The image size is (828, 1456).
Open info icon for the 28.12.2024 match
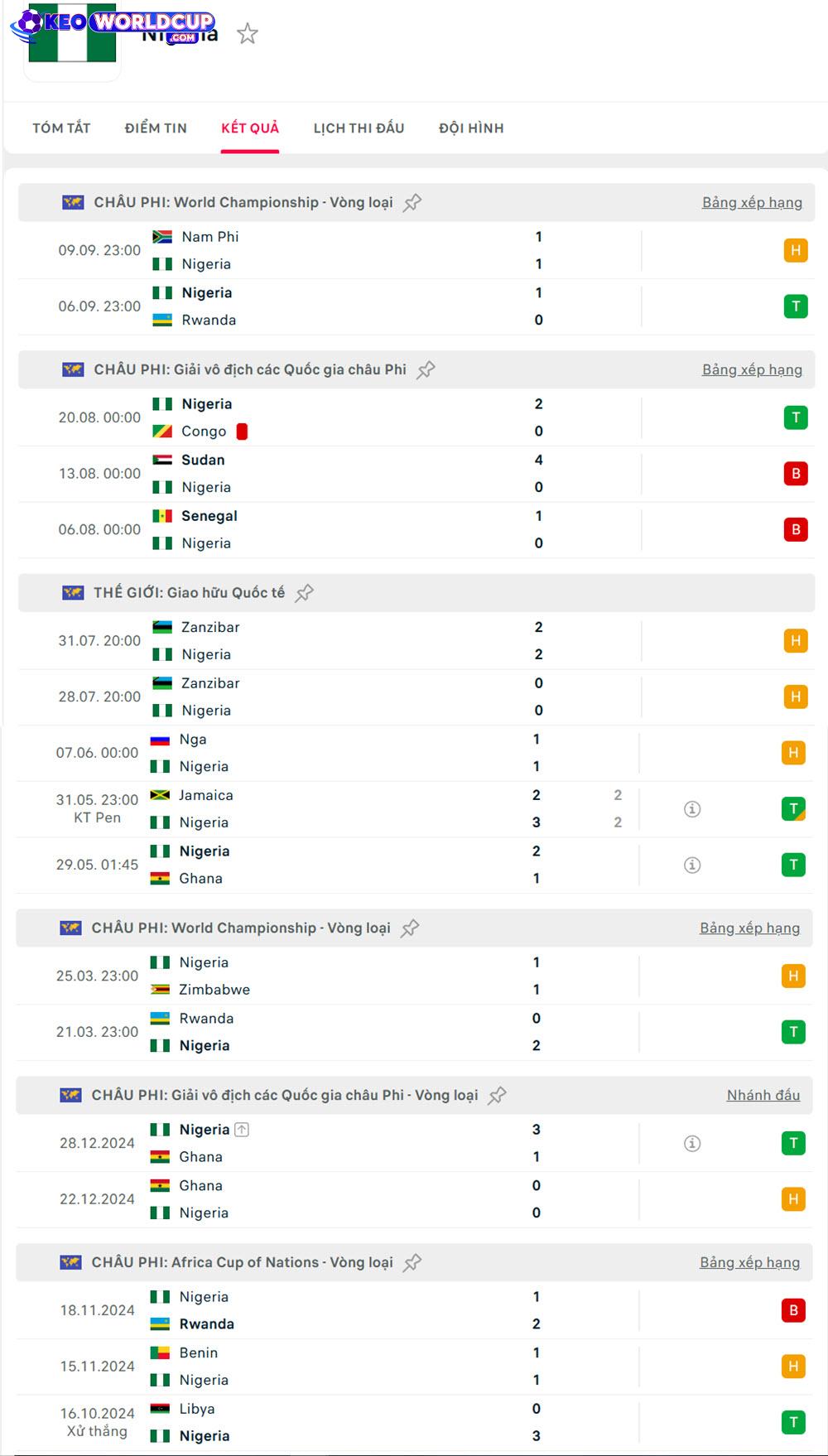pyautogui.click(x=692, y=1143)
